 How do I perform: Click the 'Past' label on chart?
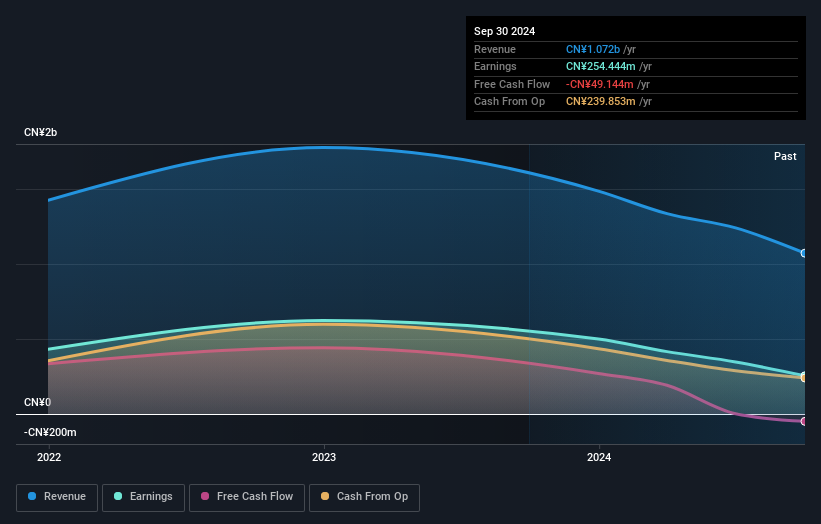pos(785,156)
